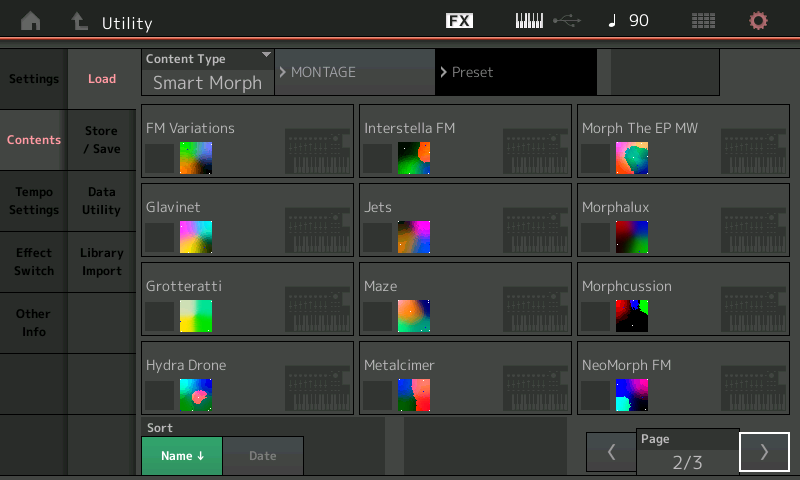Viewport: 800px width, 480px height.
Task: Click the Maze color morph map swatch
Action: [413, 316]
